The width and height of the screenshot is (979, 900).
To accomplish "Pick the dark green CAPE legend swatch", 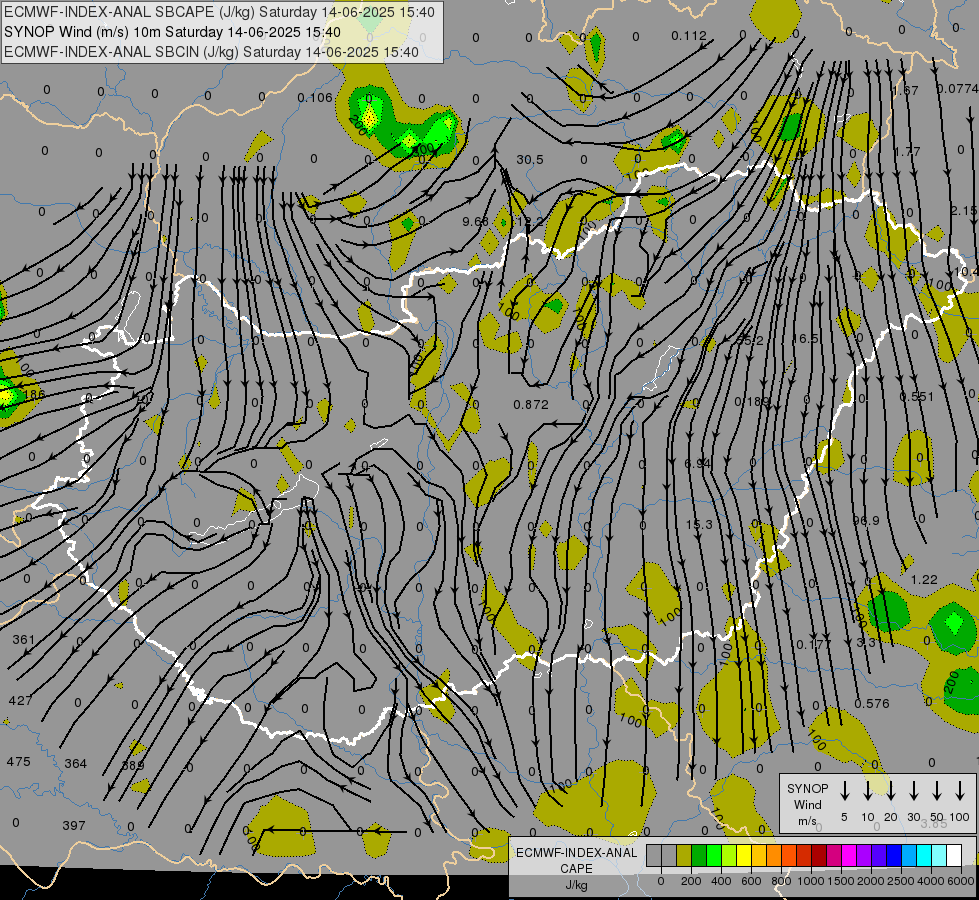I will point(699,856).
